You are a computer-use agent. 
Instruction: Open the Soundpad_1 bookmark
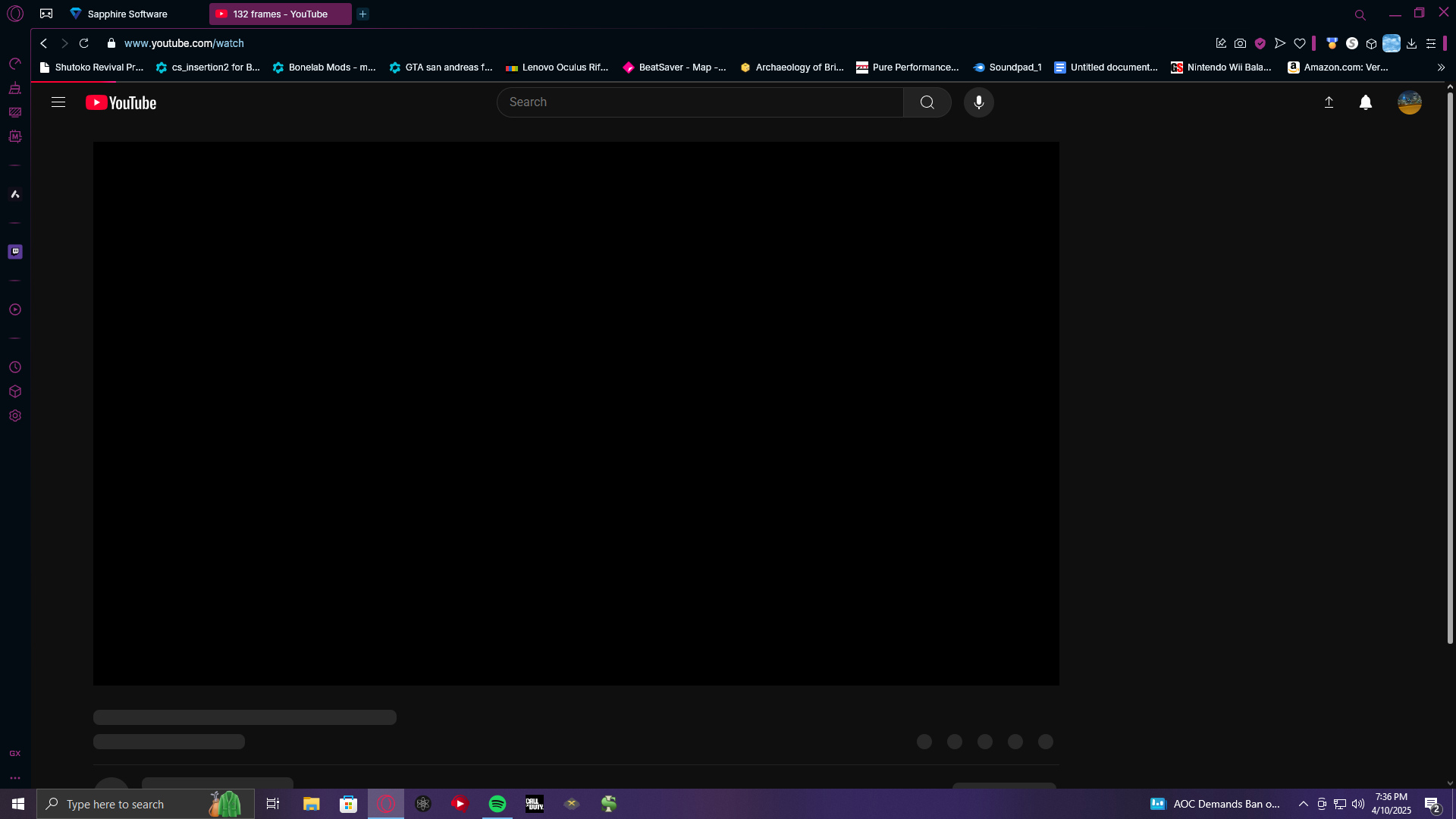1007,67
